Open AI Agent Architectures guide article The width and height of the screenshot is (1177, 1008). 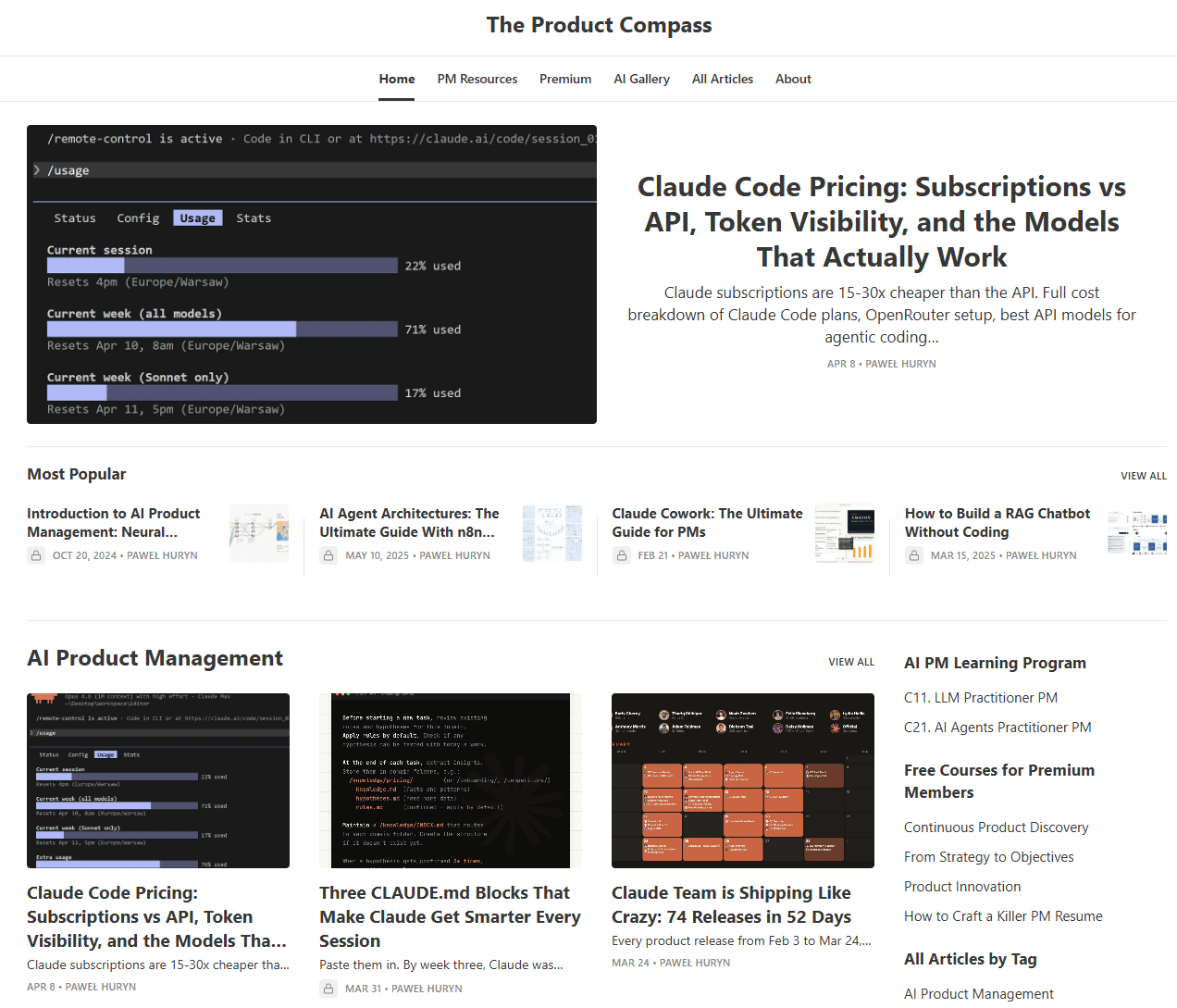[409, 523]
